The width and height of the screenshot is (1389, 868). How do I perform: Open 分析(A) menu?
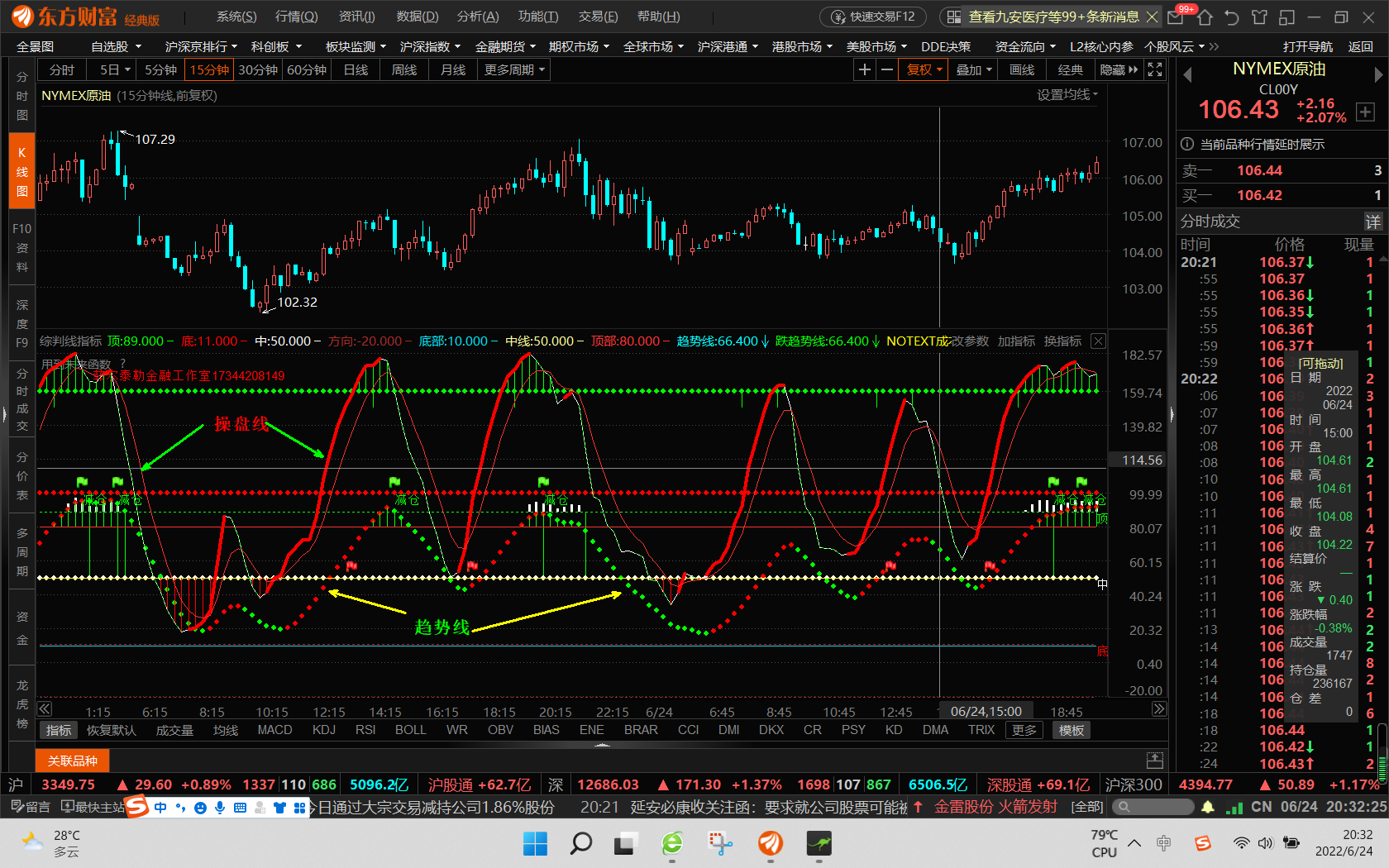pos(478,17)
